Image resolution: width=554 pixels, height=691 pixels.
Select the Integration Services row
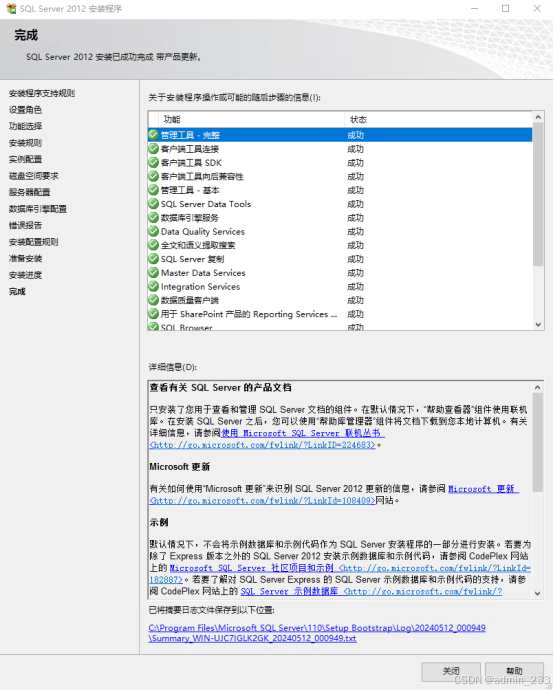point(340,286)
